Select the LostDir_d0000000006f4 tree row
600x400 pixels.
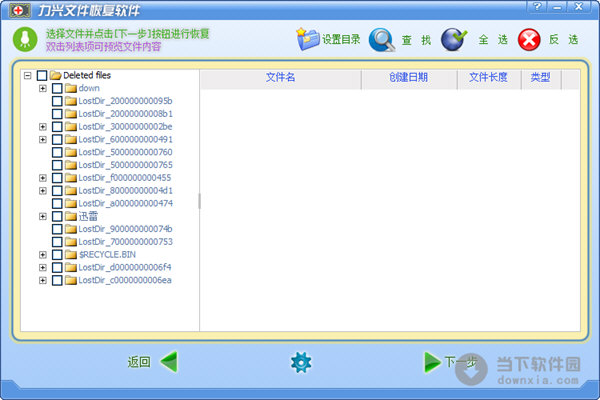click(125, 268)
